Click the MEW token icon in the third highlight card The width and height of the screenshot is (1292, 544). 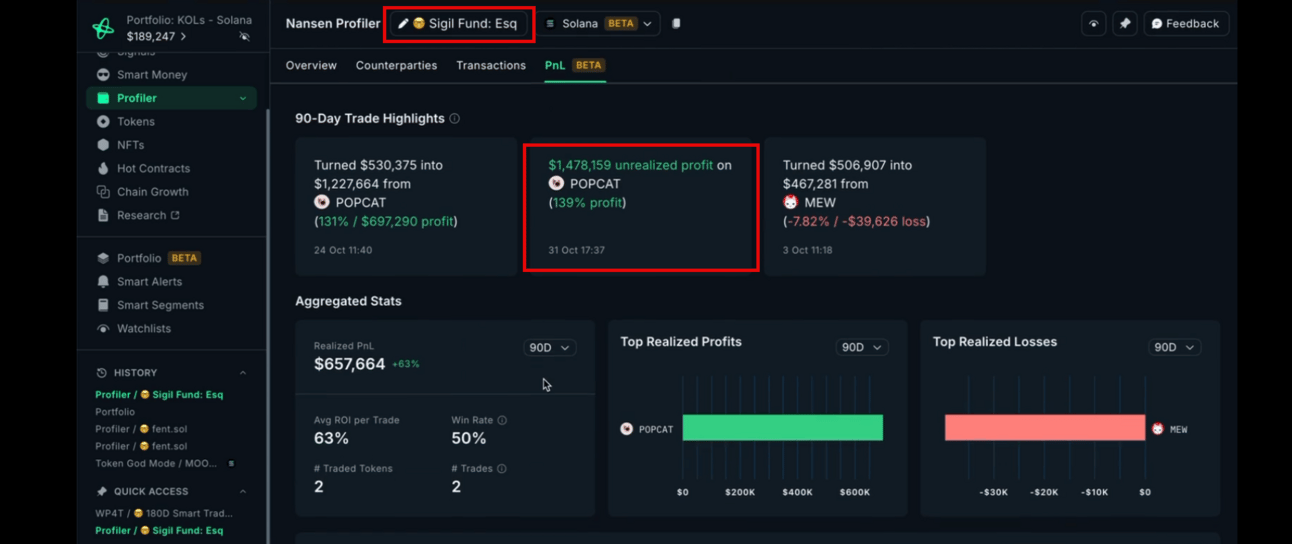[x=791, y=203]
